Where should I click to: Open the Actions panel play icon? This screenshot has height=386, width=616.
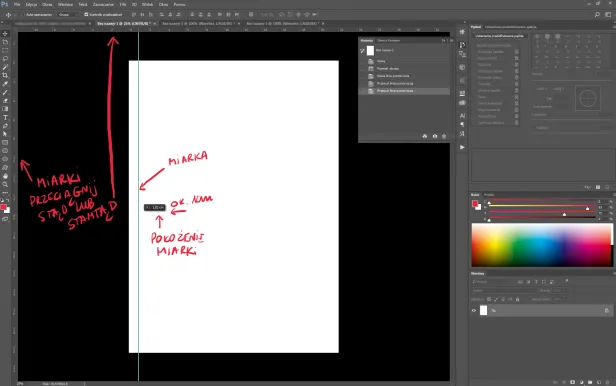coord(462,147)
